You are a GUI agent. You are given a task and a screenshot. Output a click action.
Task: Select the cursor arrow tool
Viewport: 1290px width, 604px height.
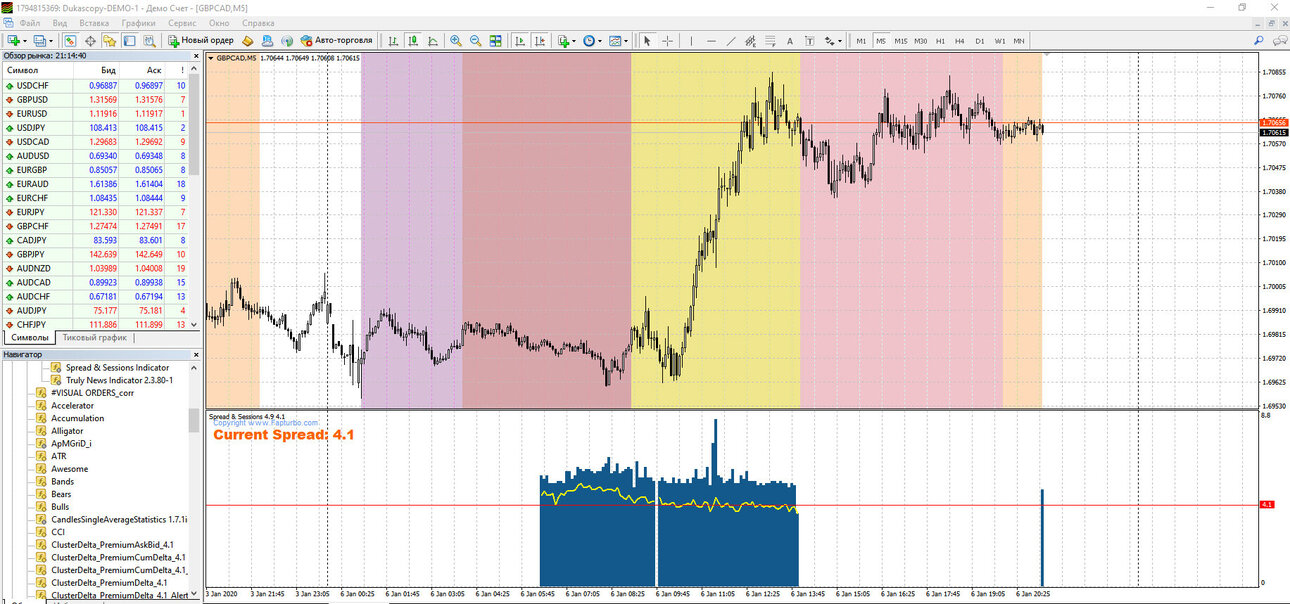647,40
